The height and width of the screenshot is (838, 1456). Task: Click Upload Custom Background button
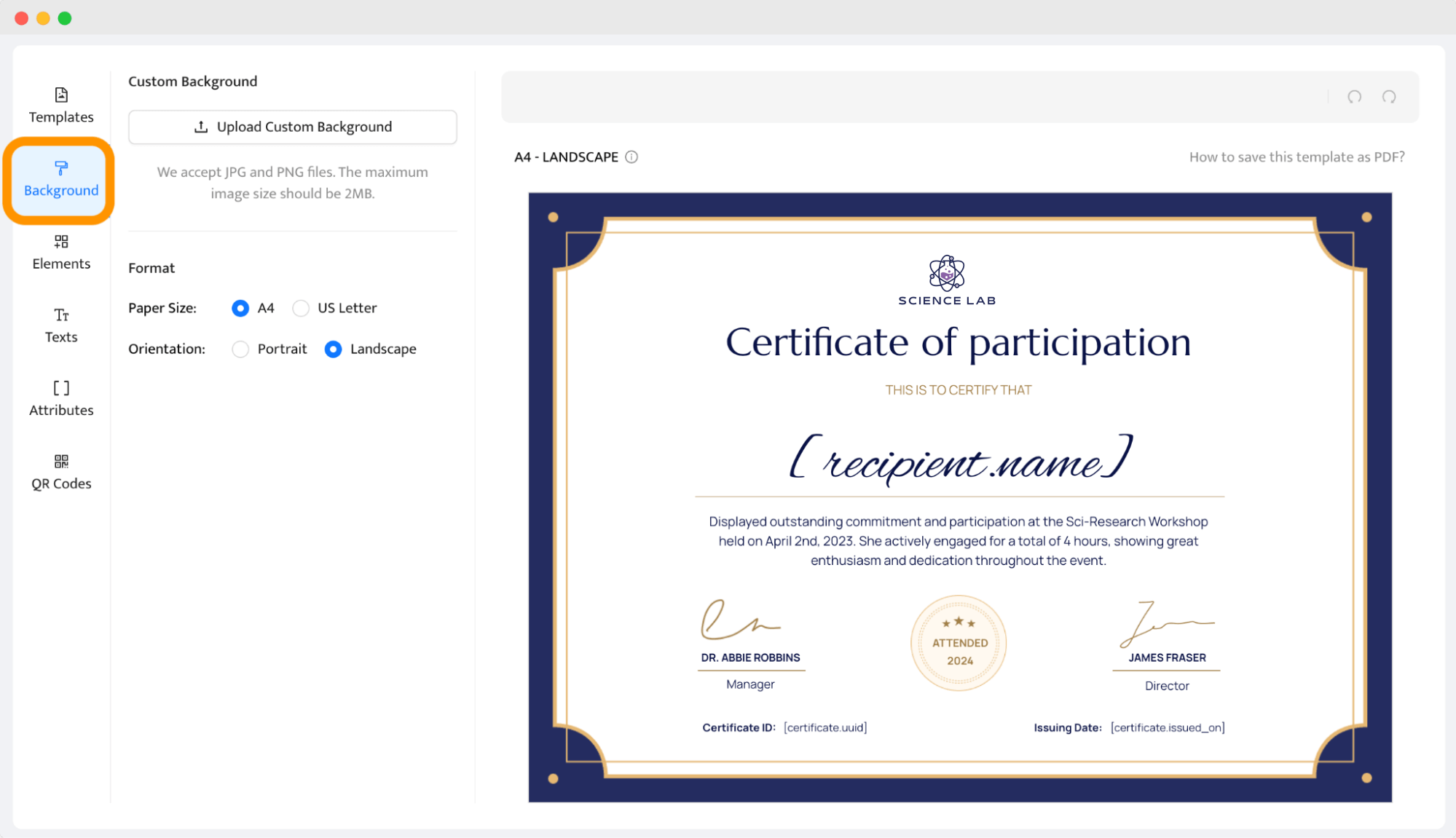[293, 127]
